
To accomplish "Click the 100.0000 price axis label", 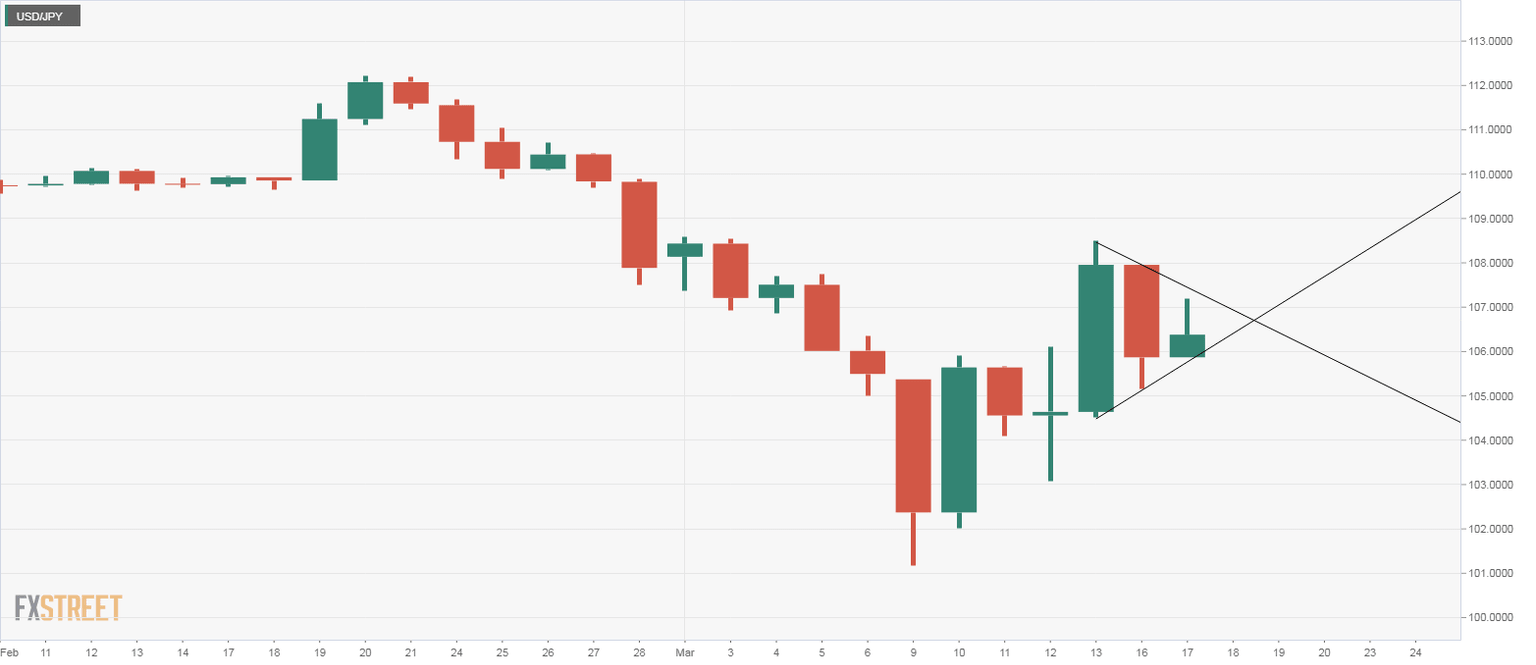I will tap(1488, 618).
